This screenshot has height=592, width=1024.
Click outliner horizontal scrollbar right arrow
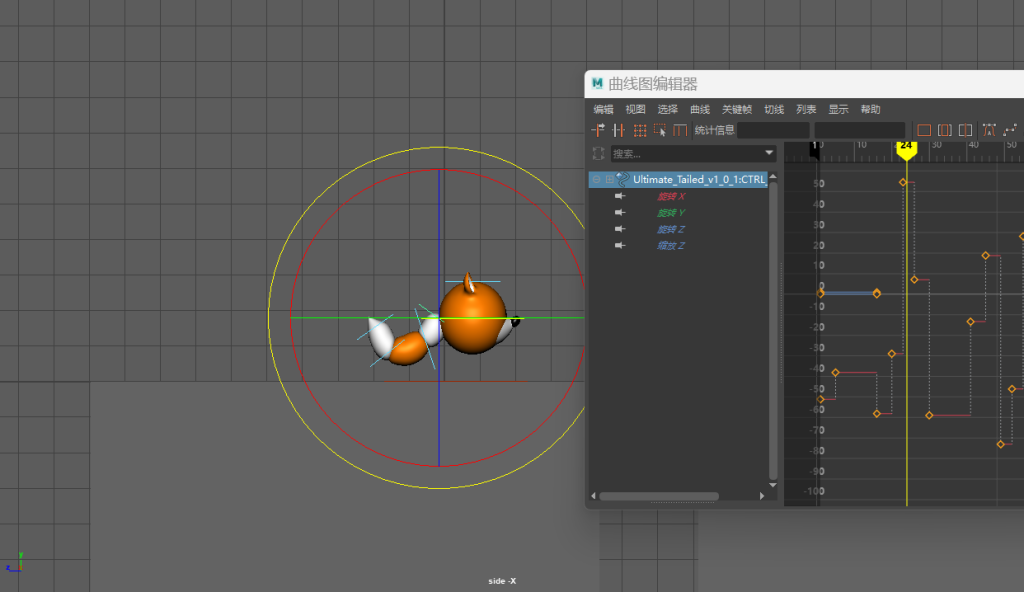click(x=762, y=496)
